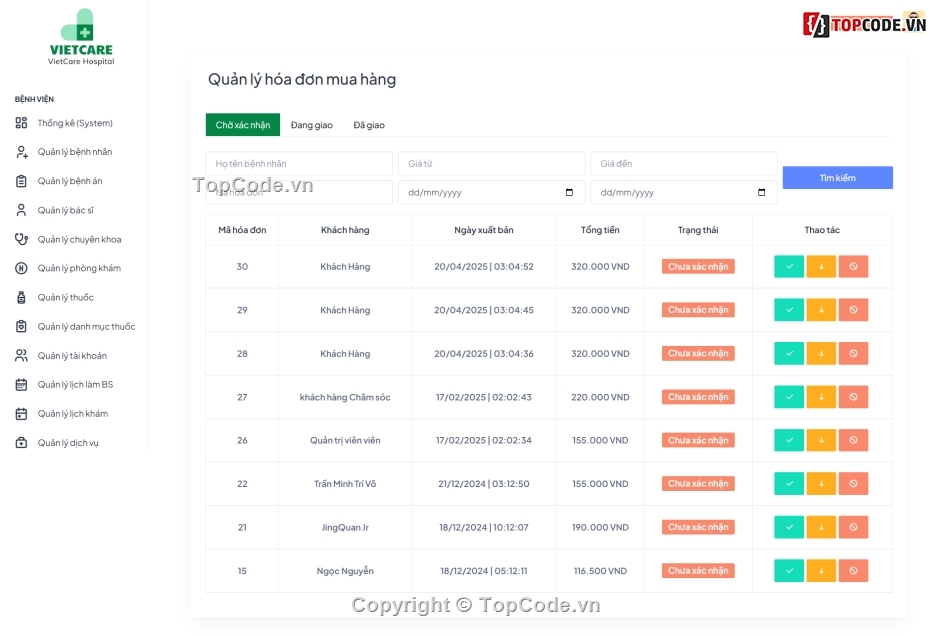Click the VIETCARE hospital logo
950x636 pixels.
pyautogui.click(x=78, y=37)
